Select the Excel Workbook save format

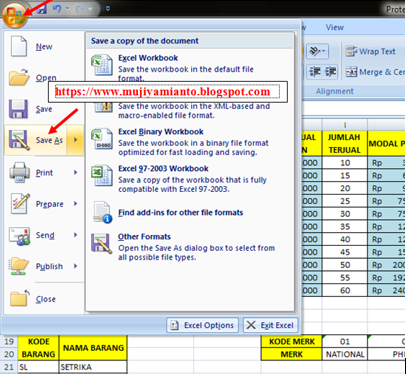[x=190, y=67]
